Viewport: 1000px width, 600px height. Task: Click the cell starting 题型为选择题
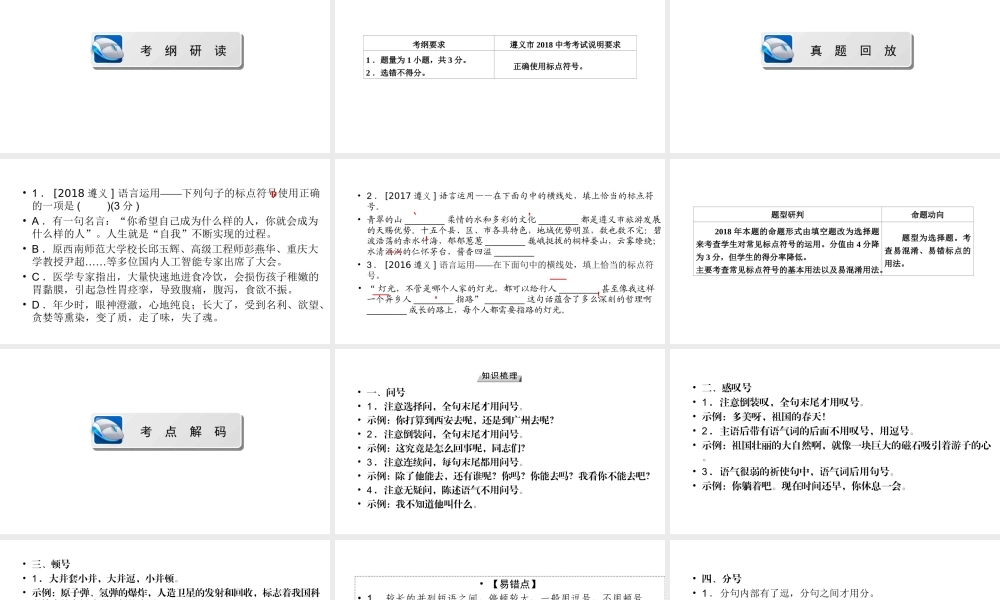[927, 250]
